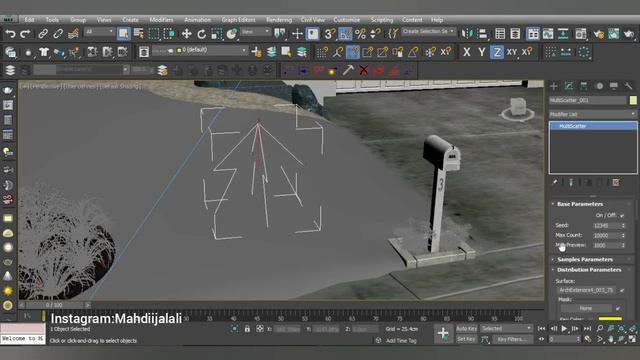Open the reference coordinate View dropdown

[256, 32]
